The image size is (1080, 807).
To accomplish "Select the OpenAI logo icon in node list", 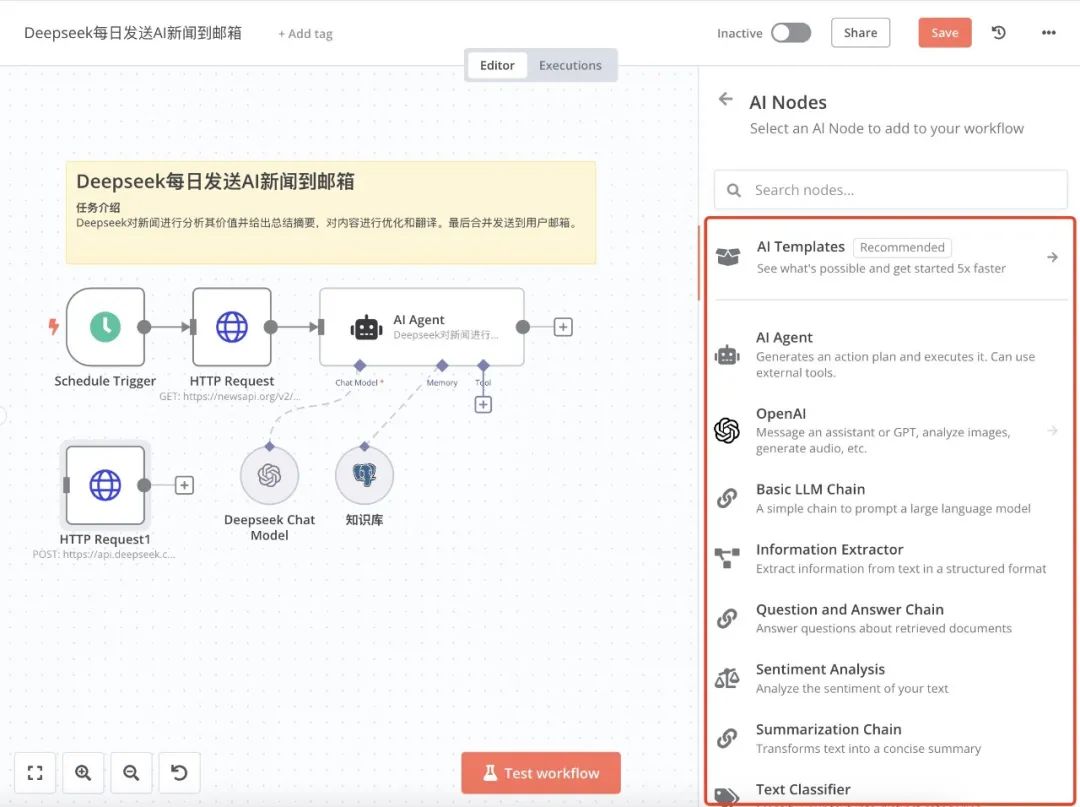I will click(x=727, y=430).
